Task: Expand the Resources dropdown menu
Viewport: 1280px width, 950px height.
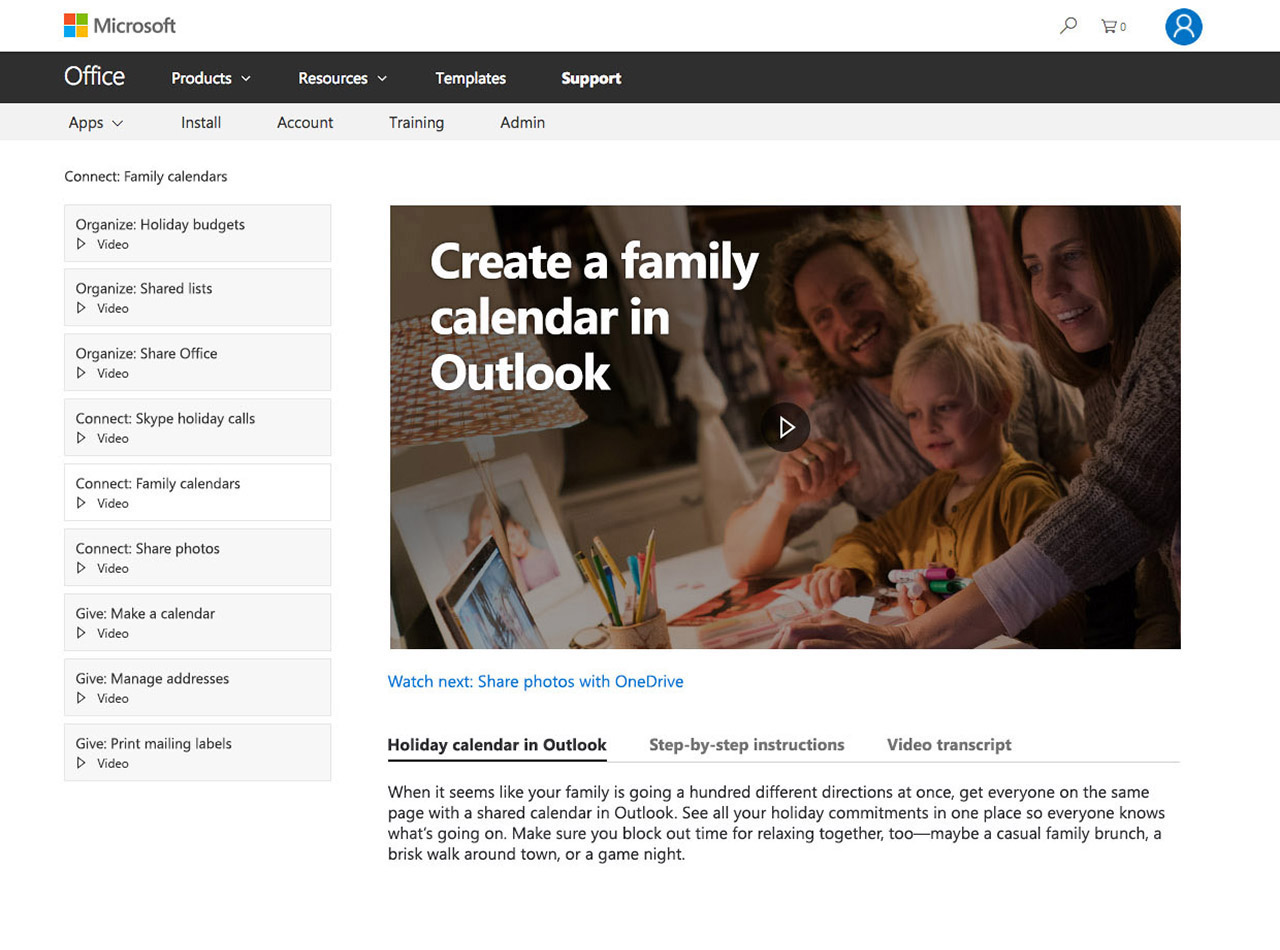Action: pos(342,78)
